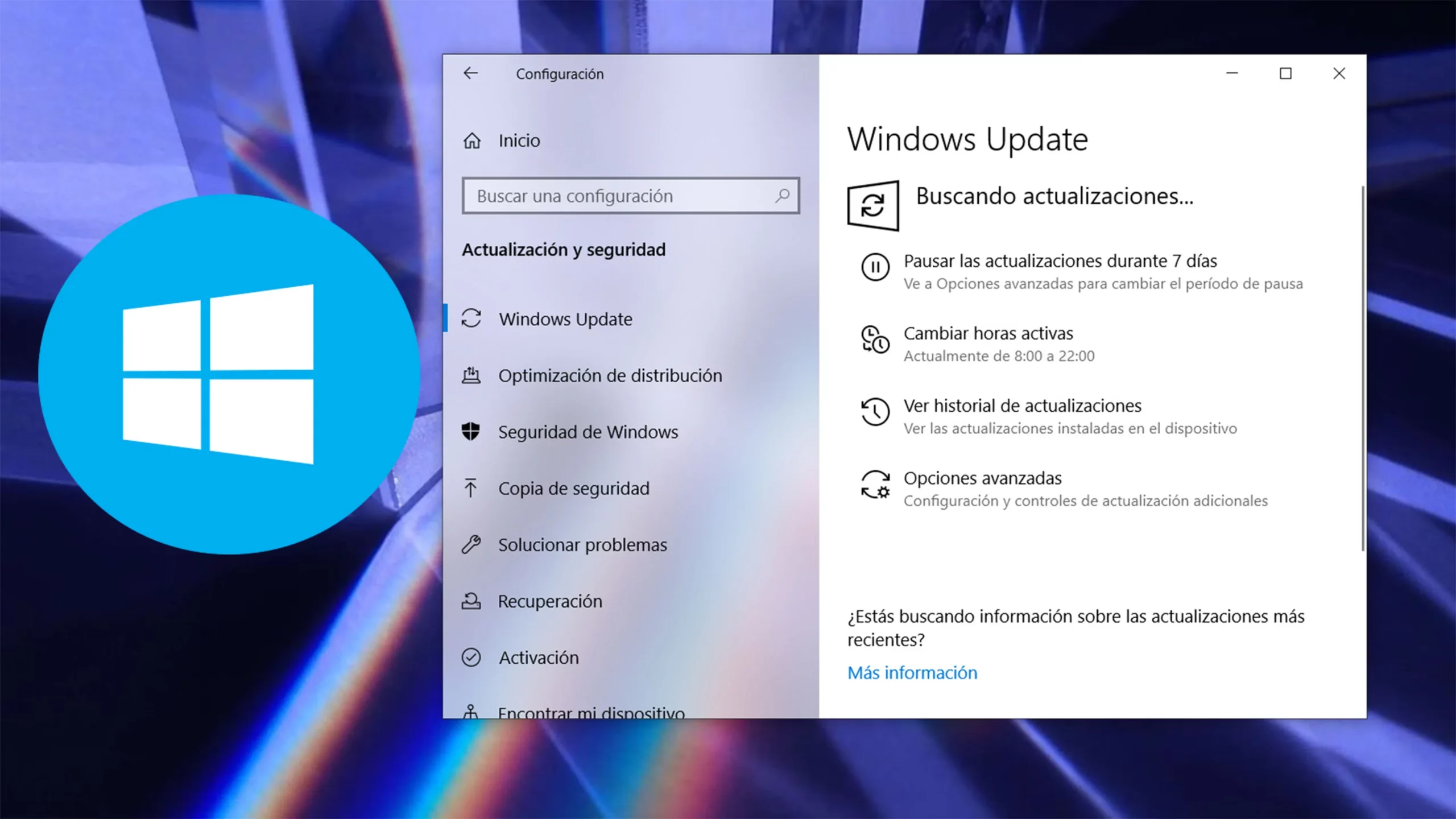Open the Inicio home icon
This screenshot has width=1456, height=819.
471,140
